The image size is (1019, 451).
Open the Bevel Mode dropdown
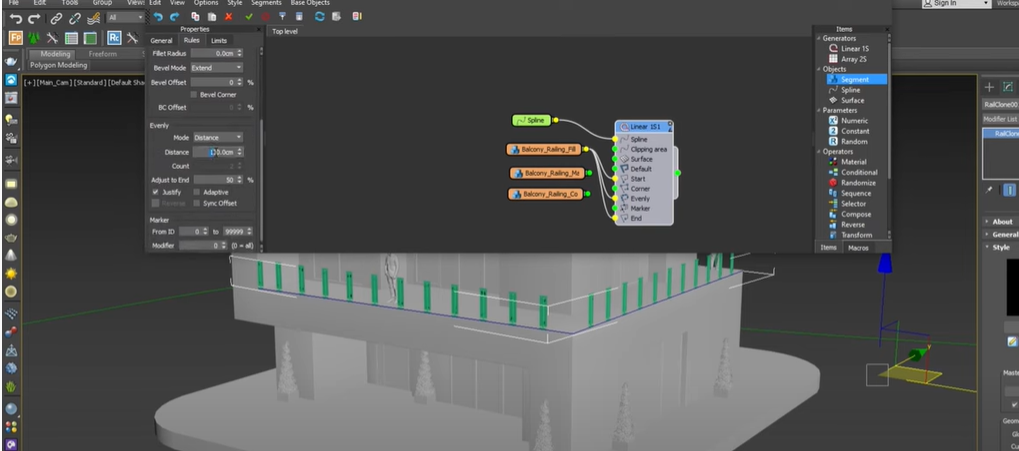pyautogui.click(x=216, y=67)
